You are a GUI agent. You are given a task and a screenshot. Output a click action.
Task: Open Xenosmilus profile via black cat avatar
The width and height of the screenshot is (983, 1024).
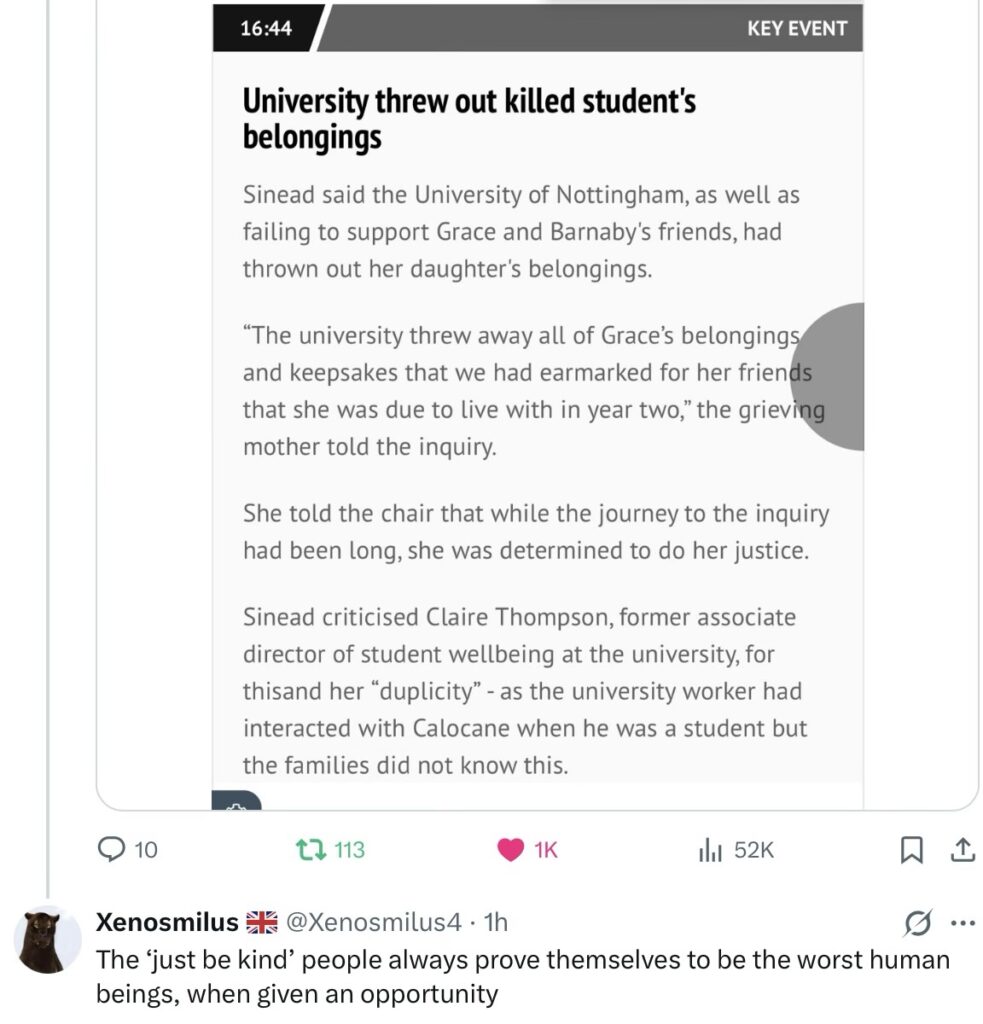tap(47, 940)
